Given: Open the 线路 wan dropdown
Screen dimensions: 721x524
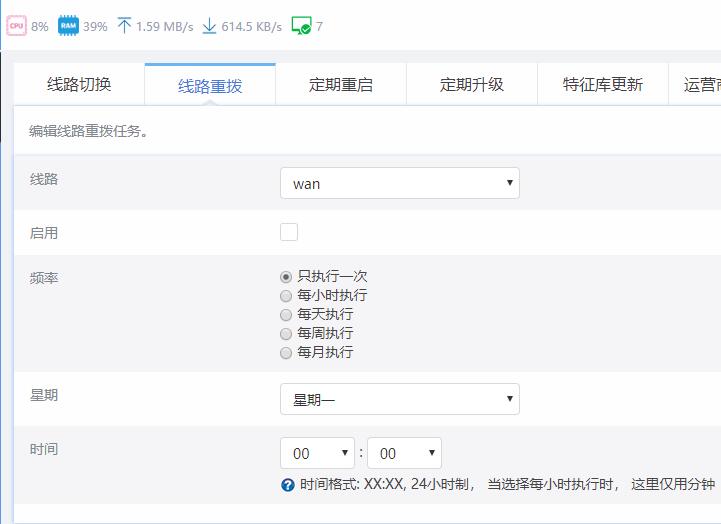Looking at the screenshot, I should pyautogui.click(x=399, y=183).
